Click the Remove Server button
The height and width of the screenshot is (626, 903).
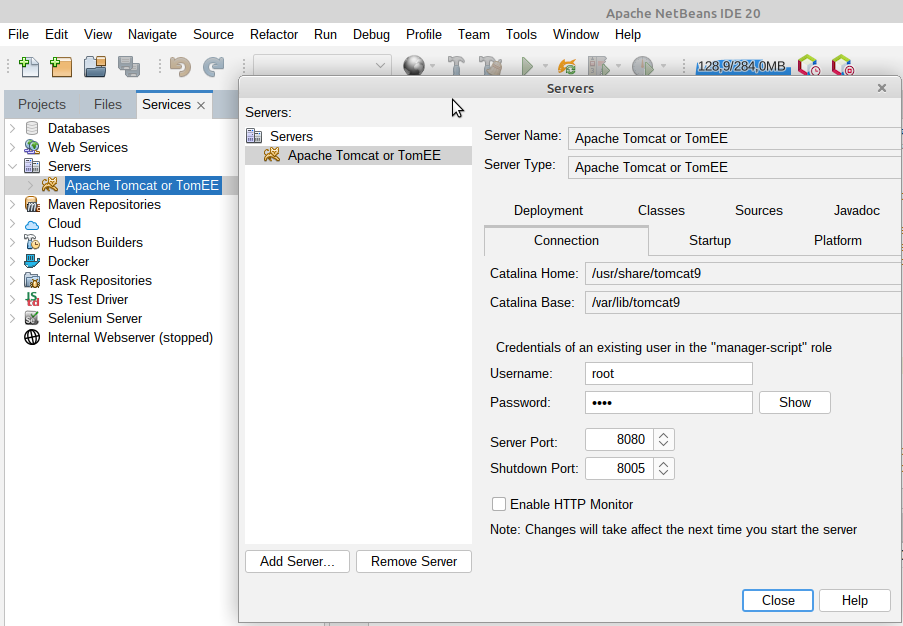(x=413, y=561)
